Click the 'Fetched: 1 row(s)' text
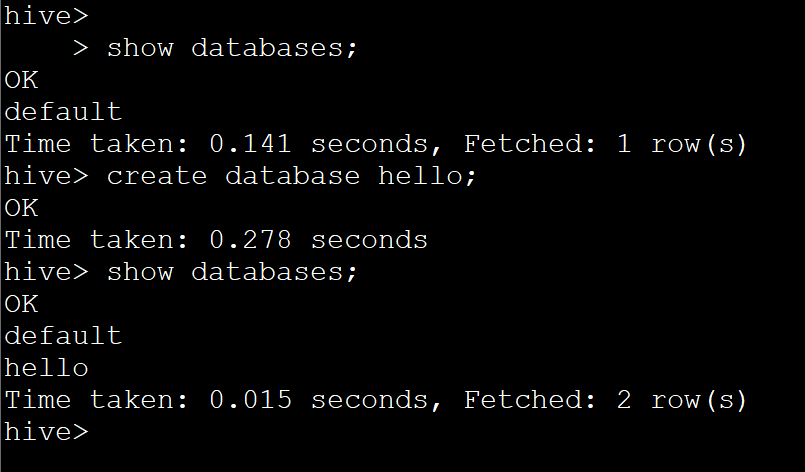805x472 pixels. pos(605,143)
